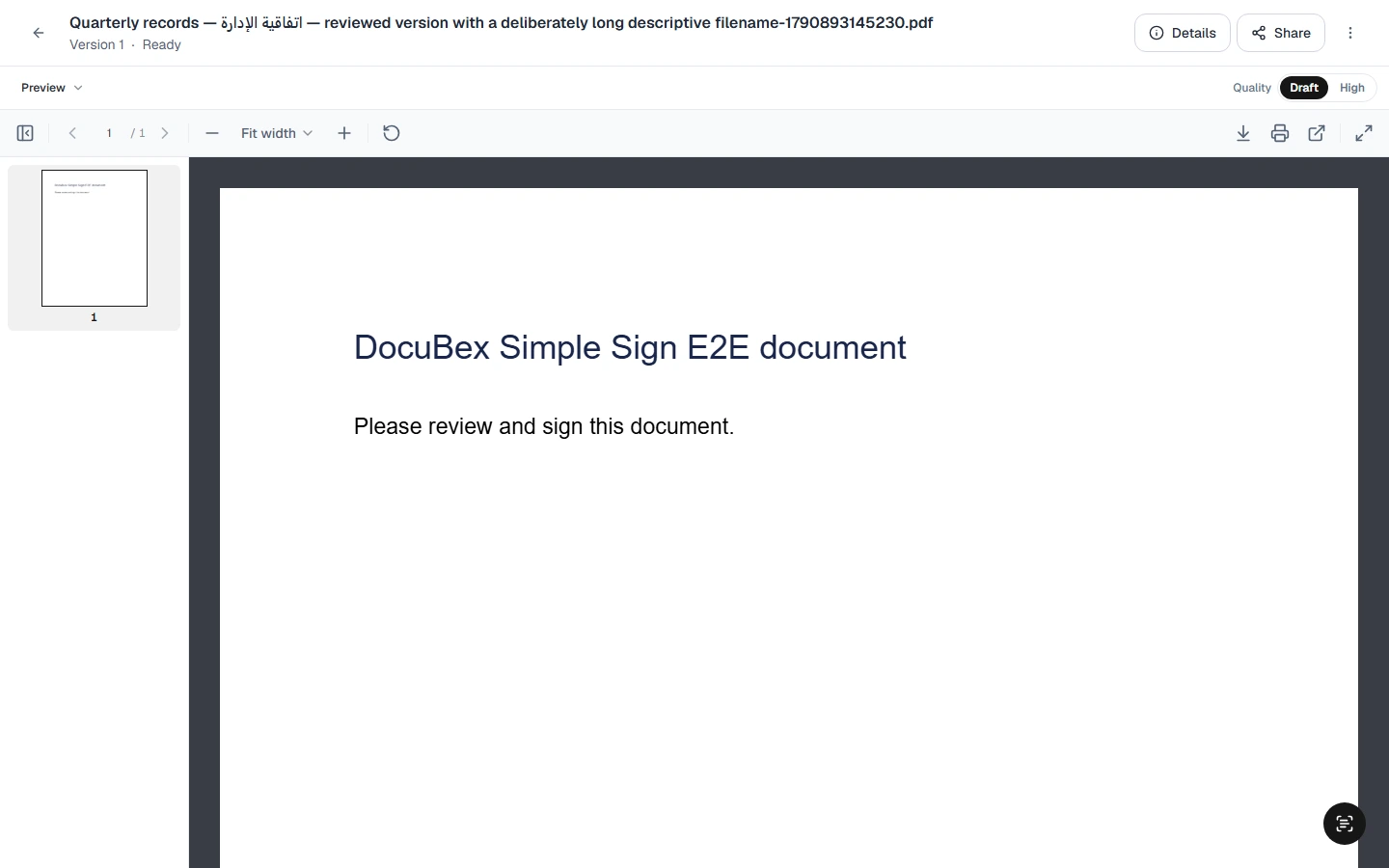Image resolution: width=1389 pixels, height=868 pixels.
Task: Open the three-dot more options menu
Action: tap(1350, 33)
